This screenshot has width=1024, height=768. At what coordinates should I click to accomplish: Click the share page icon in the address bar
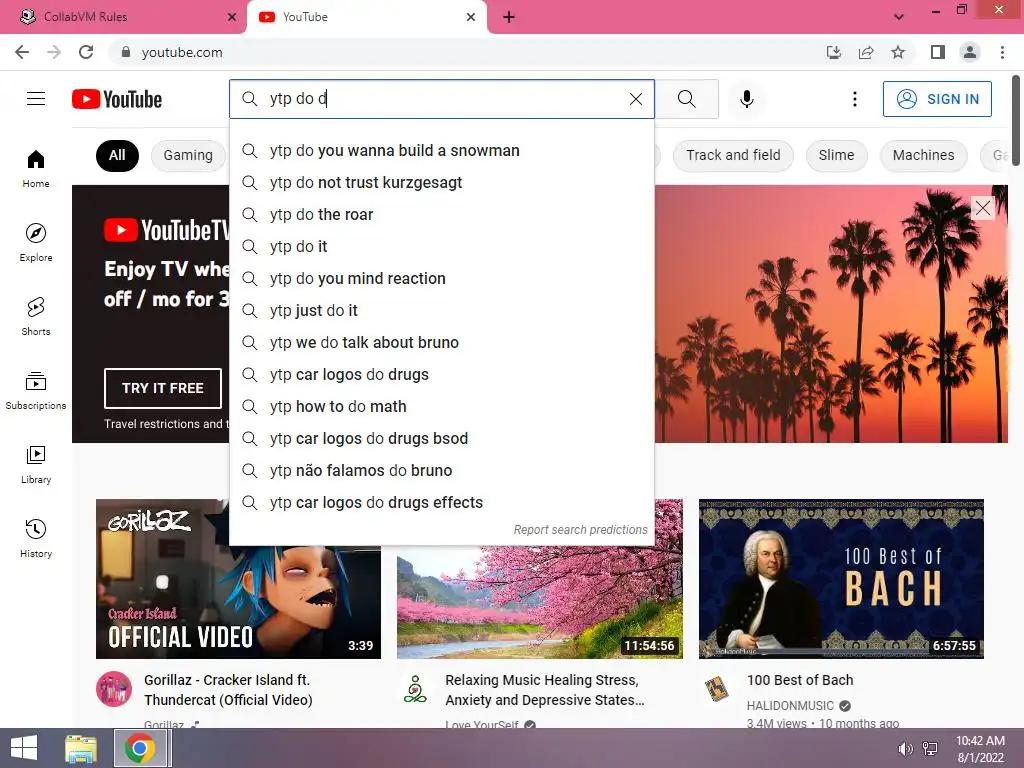866,52
